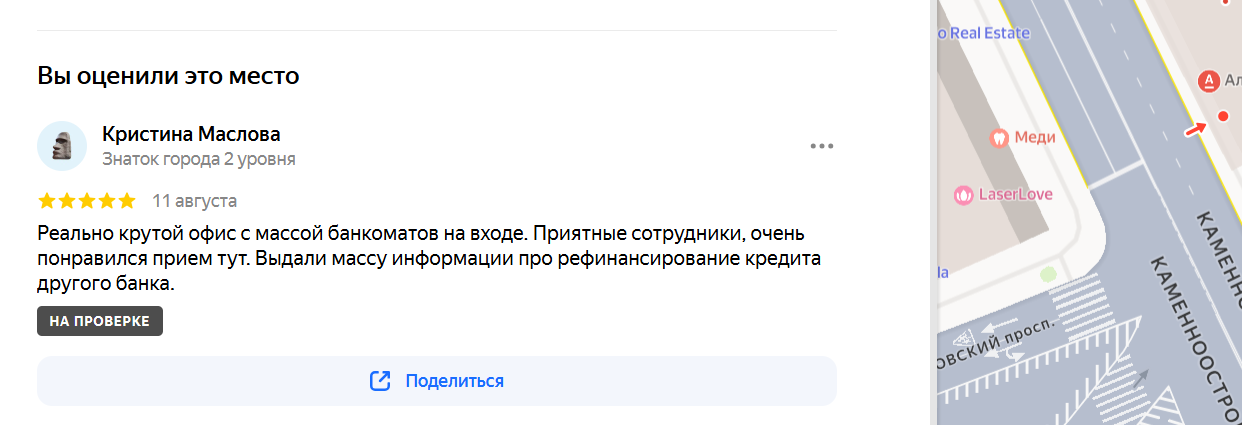Click the Поделиться button

coord(437,381)
